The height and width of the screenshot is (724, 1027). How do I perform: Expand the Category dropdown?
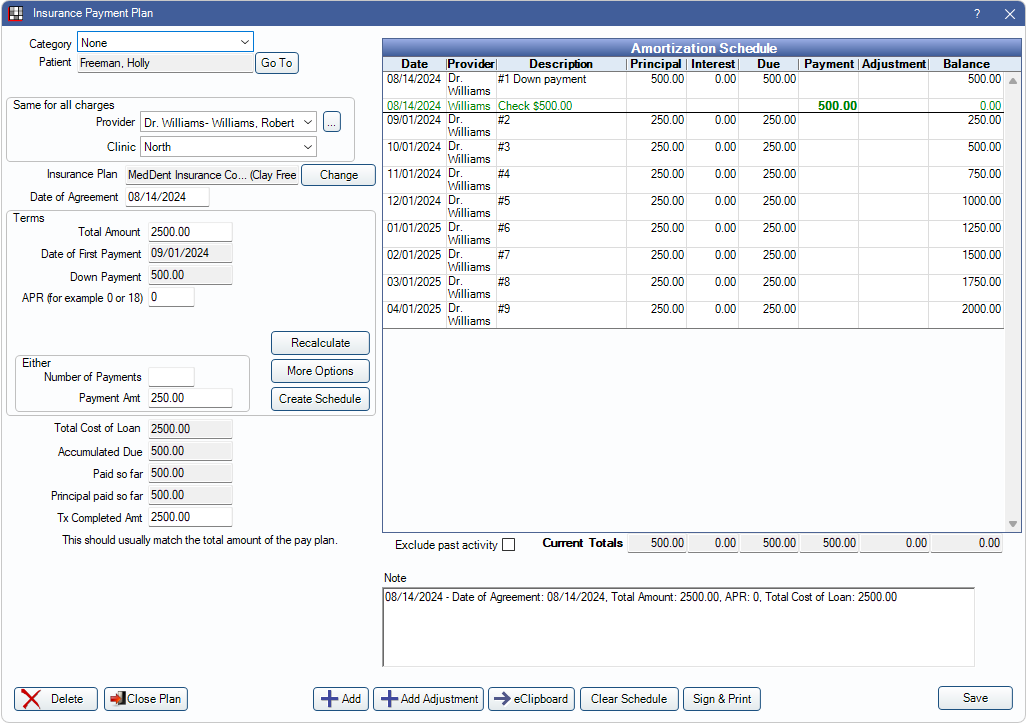(x=245, y=43)
